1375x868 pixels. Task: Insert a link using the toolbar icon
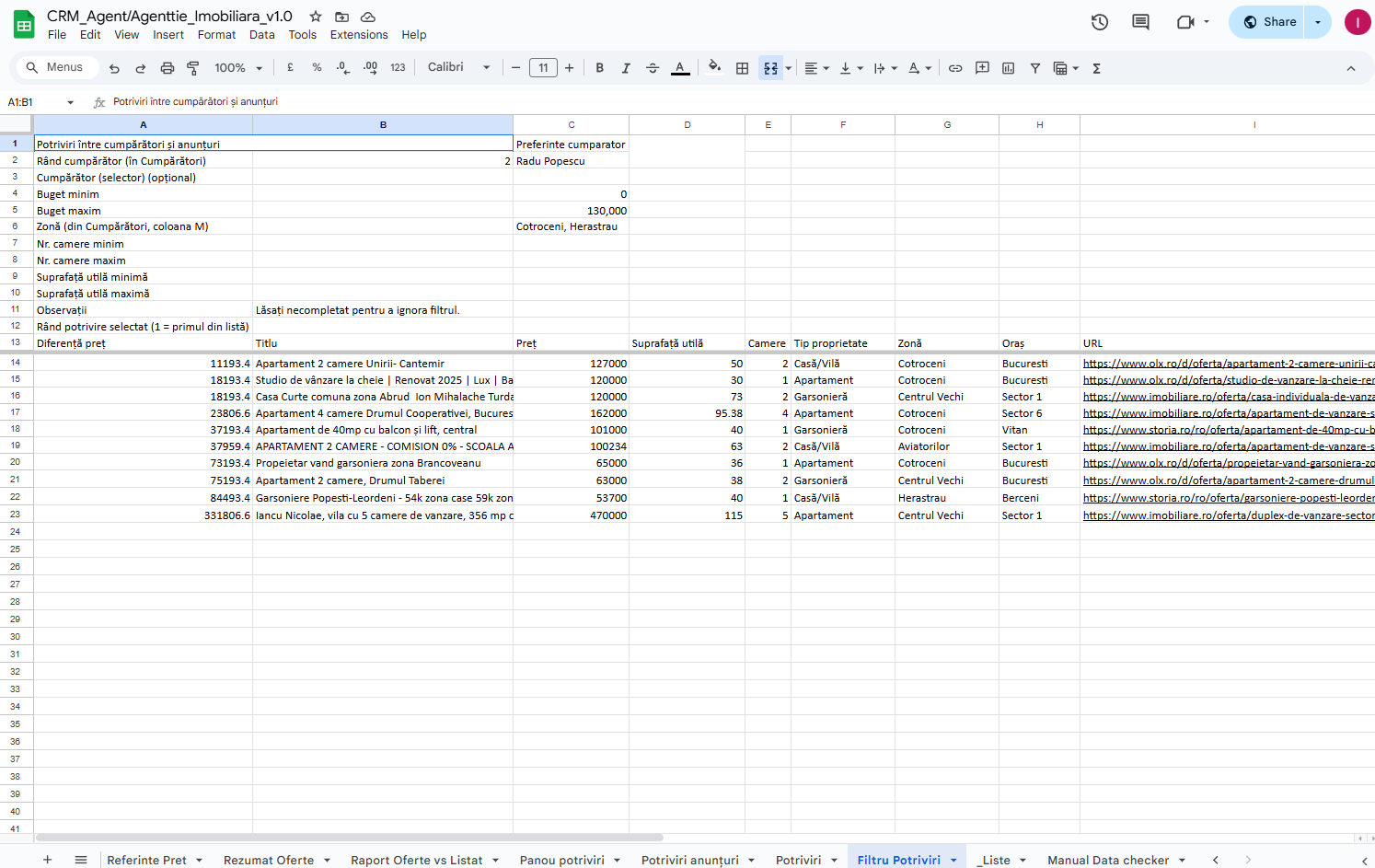pyautogui.click(x=954, y=67)
